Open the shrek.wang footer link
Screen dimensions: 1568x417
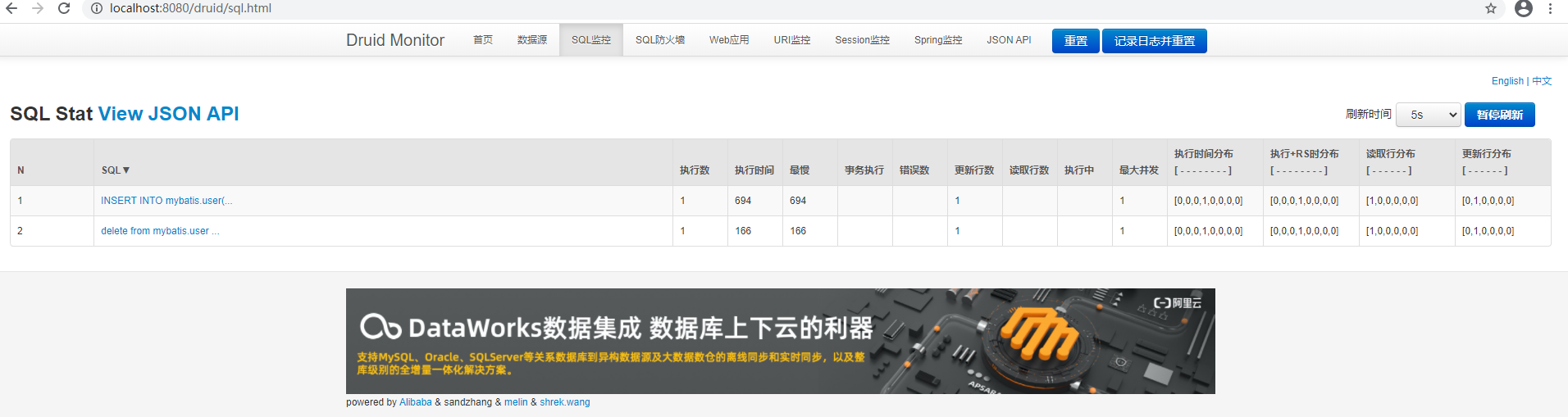click(x=565, y=402)
